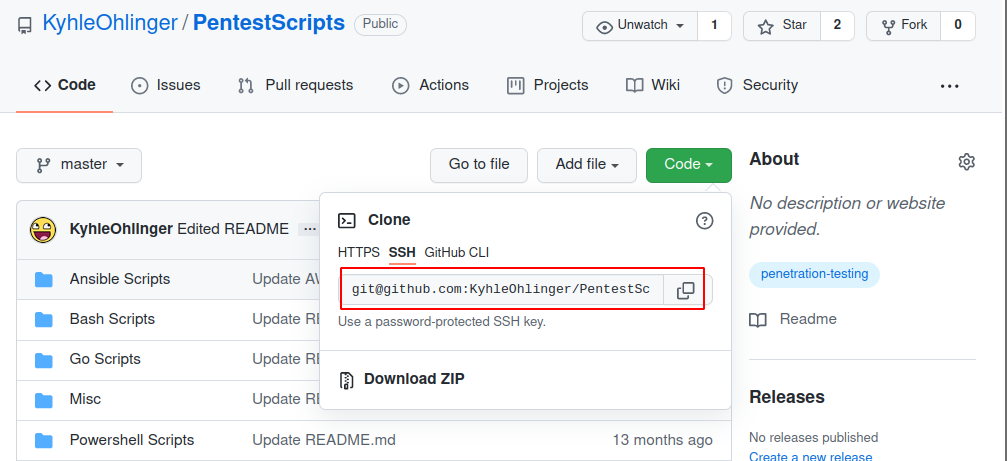Click the Go to file button
Viewport: 1007px width, 461px height.
pos(478,165)
